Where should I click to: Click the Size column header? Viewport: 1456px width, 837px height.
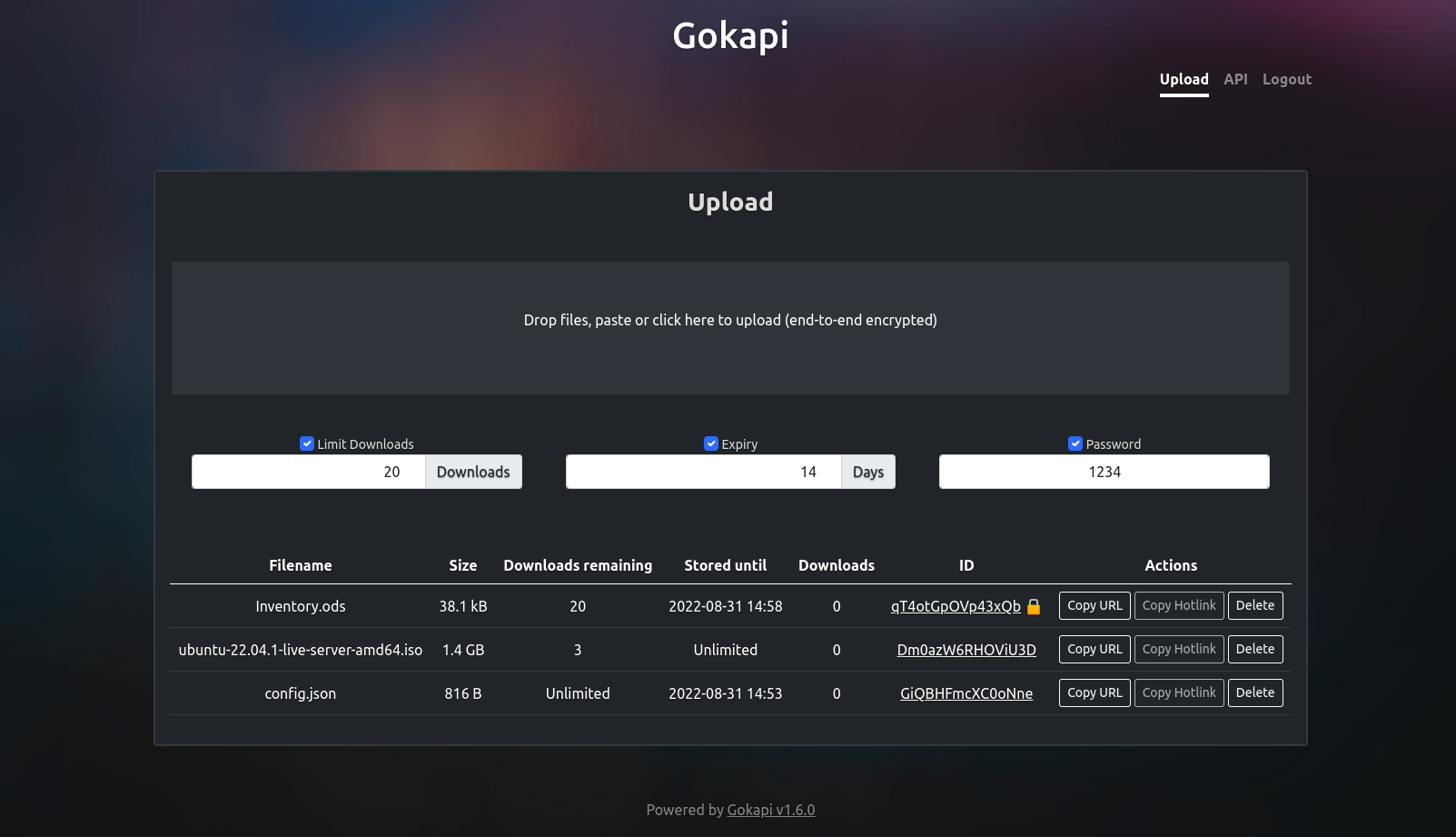pos(463,565)
